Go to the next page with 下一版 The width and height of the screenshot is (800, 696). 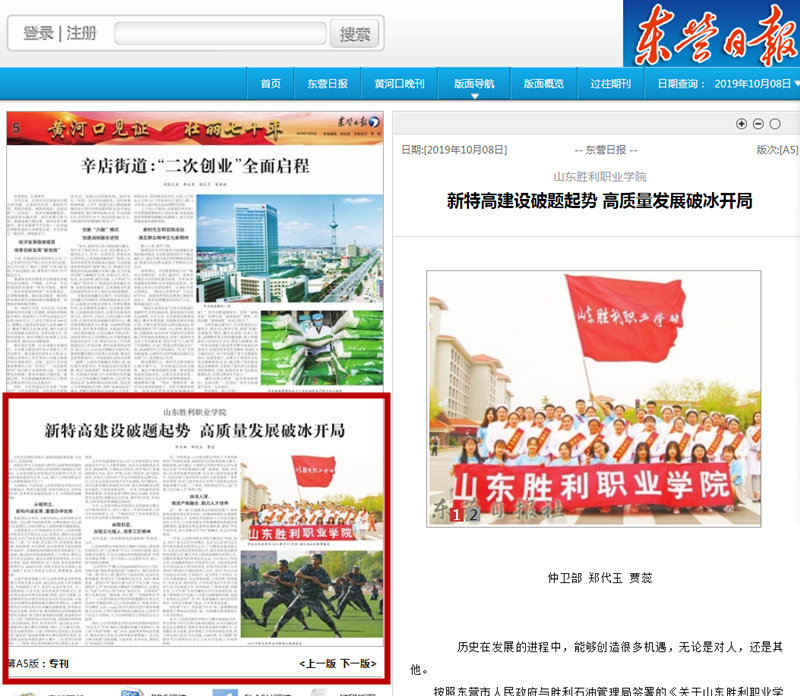(x=359, y=663)
